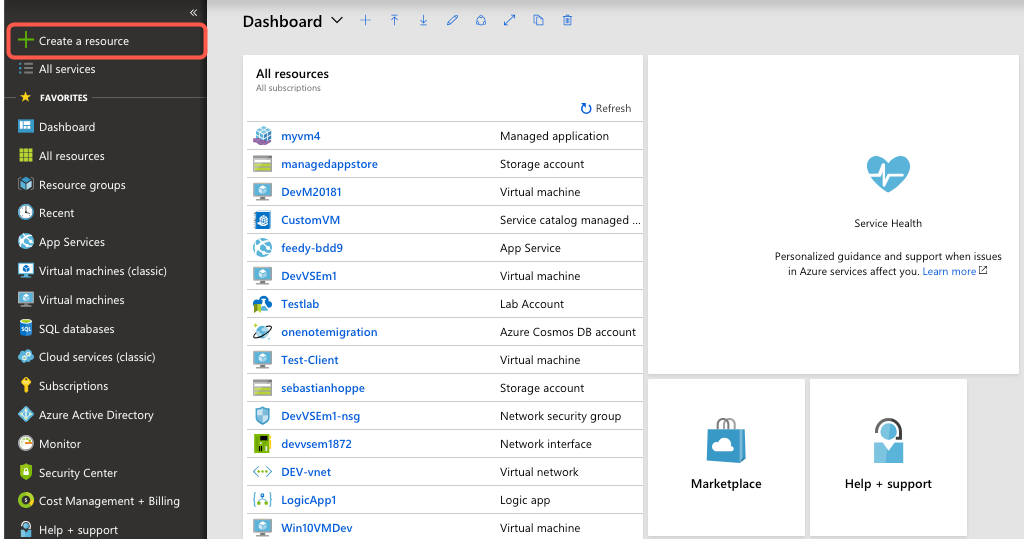Click the DEV-vnet virtual network name
Screen dimensions: 1024x539
(x=306, y=472)
